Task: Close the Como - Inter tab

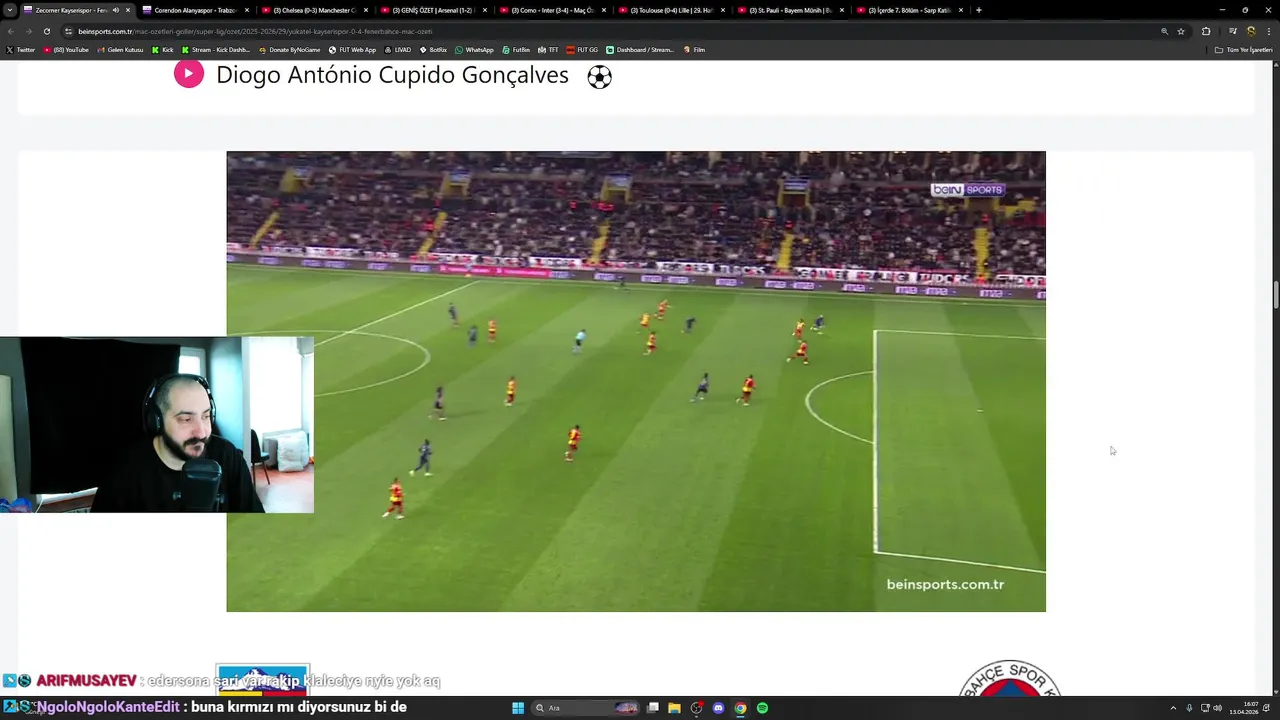Action: coord(604,10)
